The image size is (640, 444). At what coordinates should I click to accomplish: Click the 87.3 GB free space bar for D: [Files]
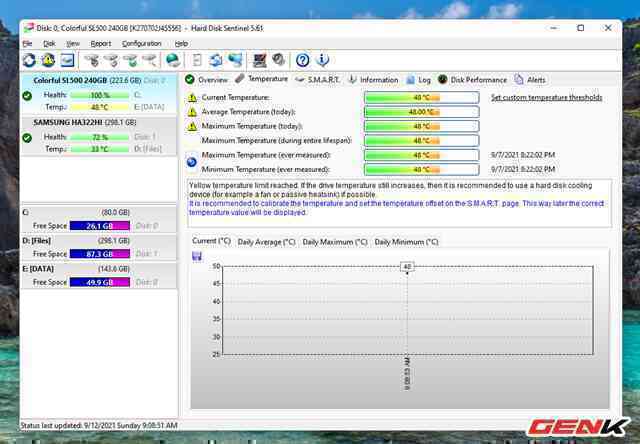[100, 254]
